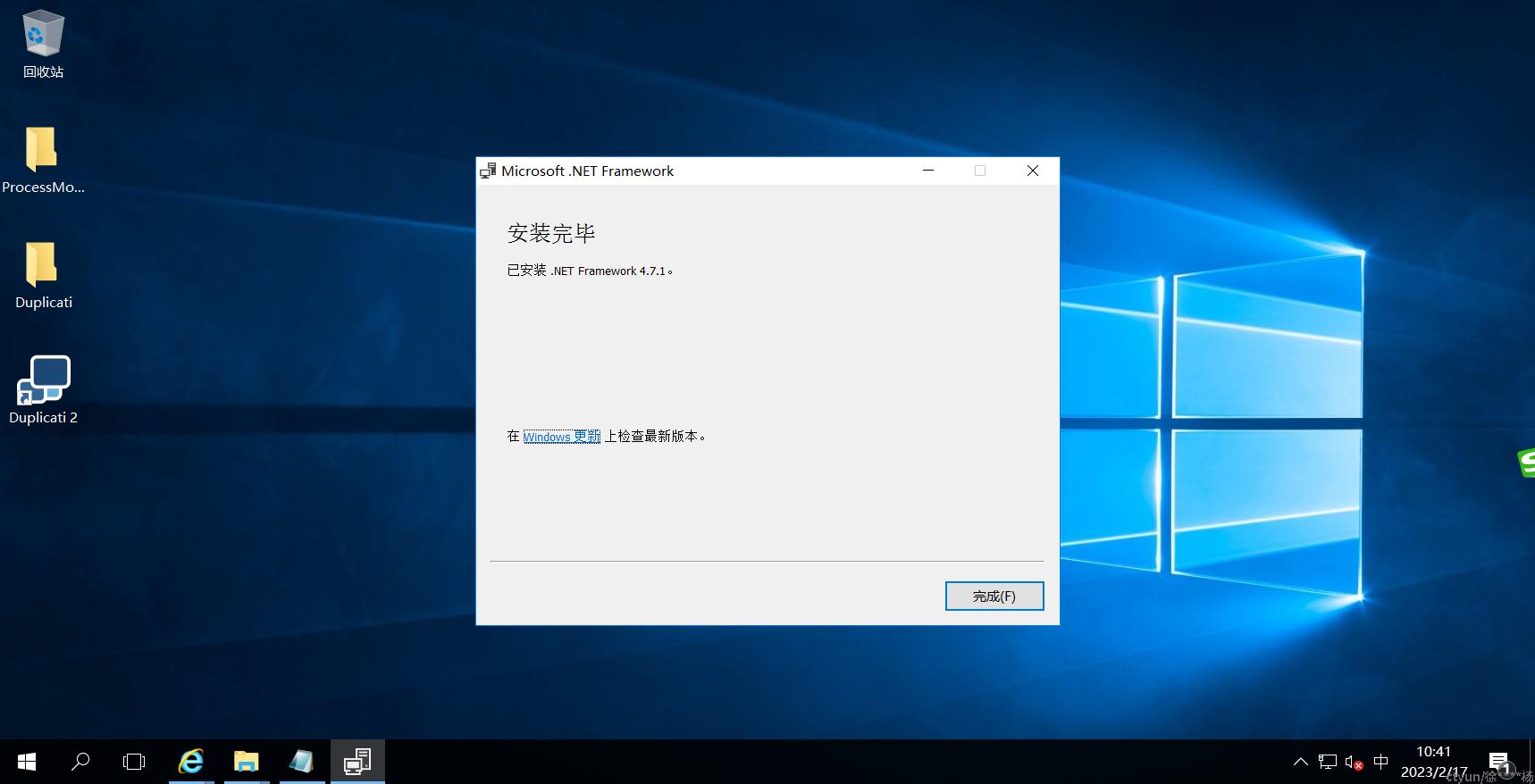Click the text 已安装 .NET Framework 4.7.1

click(x=590, y=271)
